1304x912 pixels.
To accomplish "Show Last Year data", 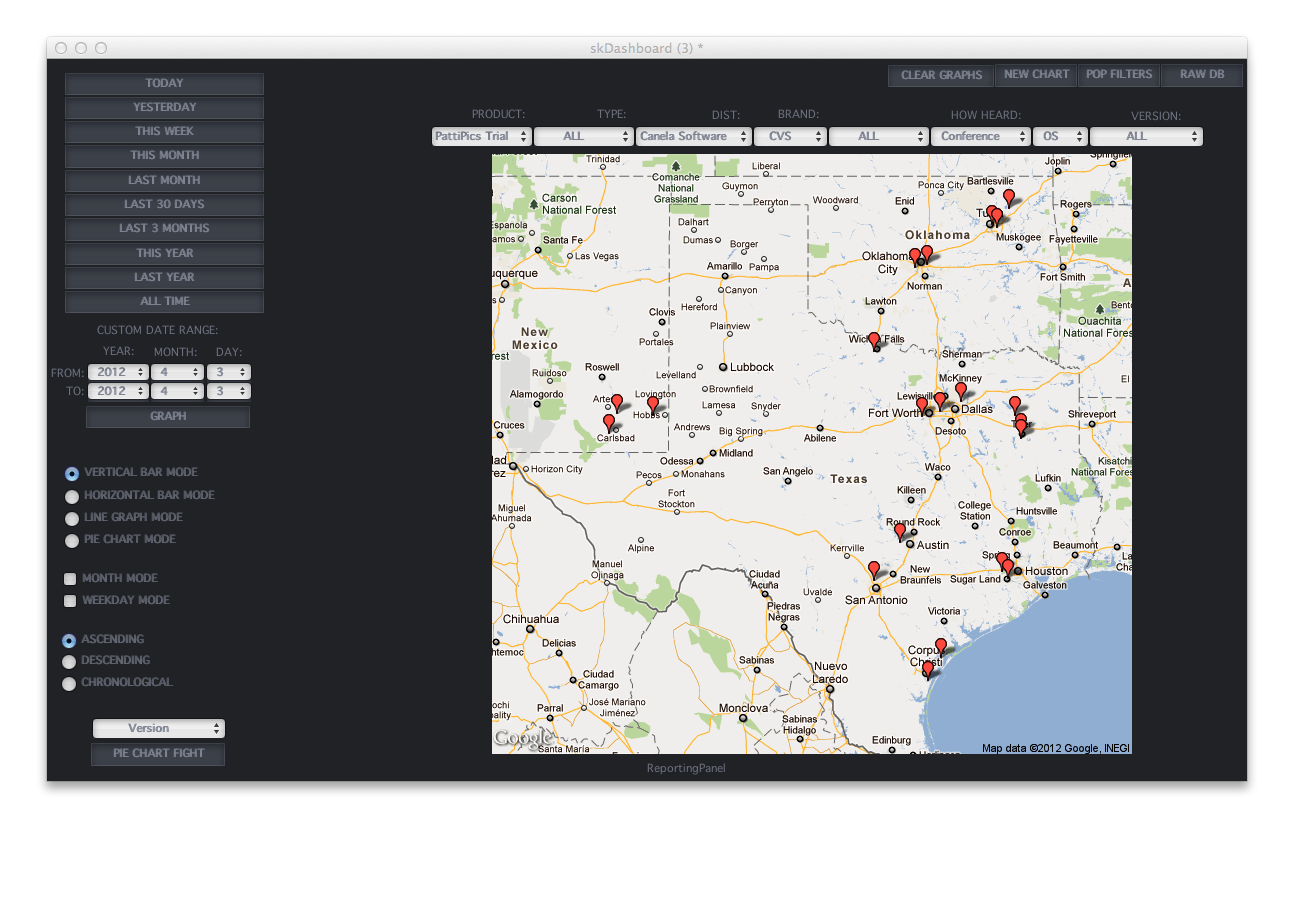I will tap(165, 278).
